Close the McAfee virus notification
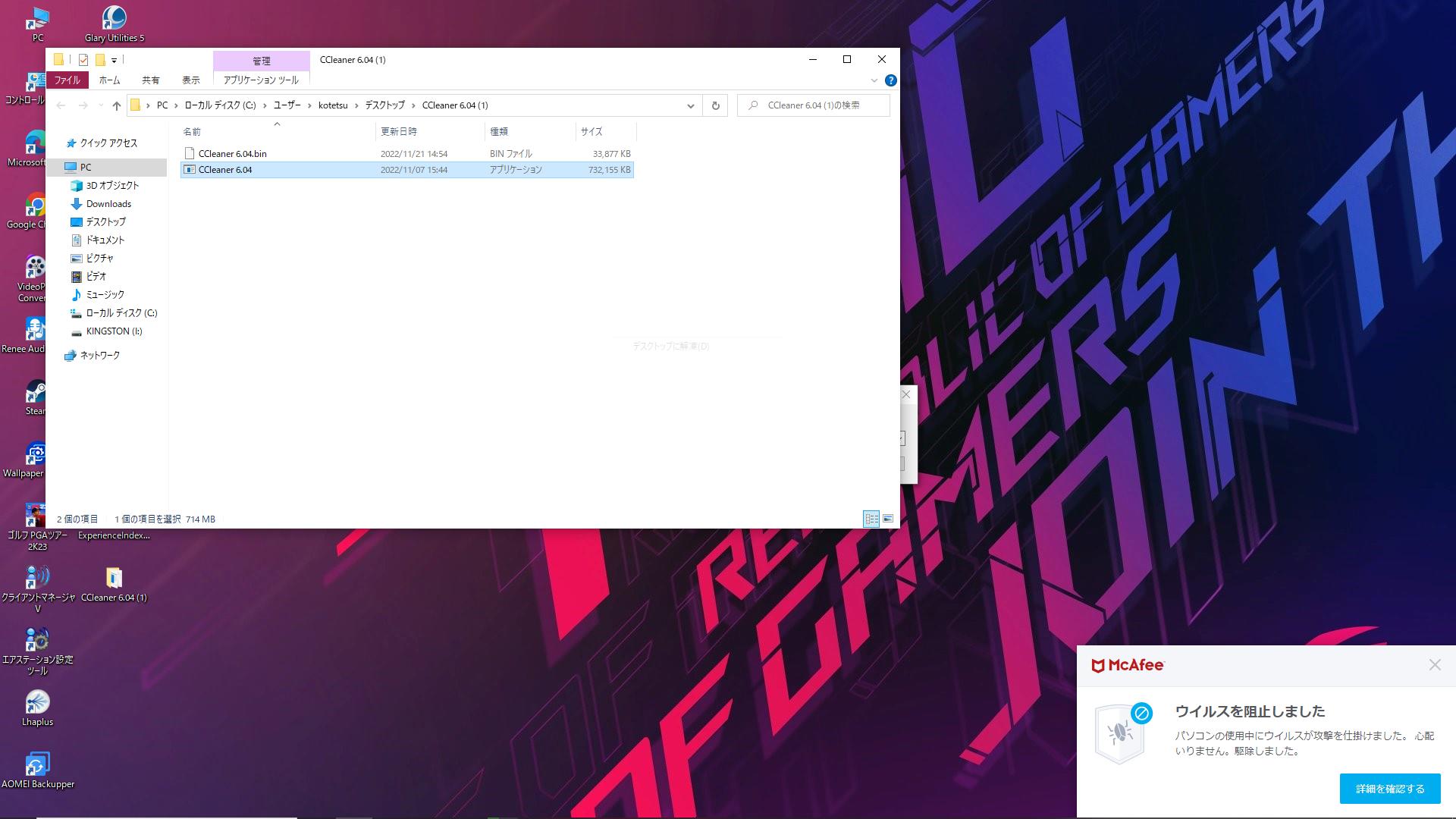 click(x=1434, y=665)
